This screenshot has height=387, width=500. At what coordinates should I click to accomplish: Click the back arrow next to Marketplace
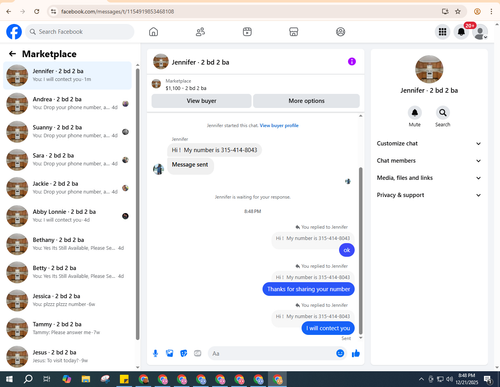pyautogui.click(x=12, y=54)
